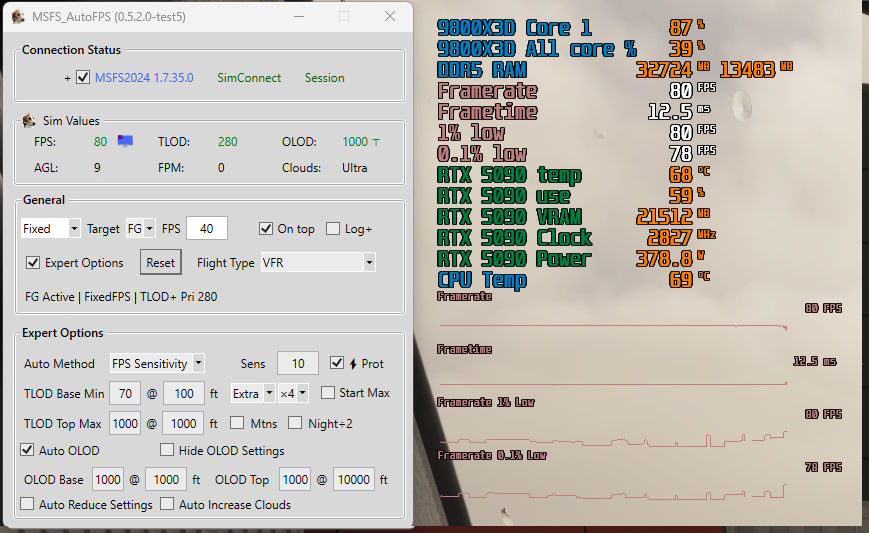Click the Clouds value Ultra
The image size is (869, 533).
(x=354, y=167)
